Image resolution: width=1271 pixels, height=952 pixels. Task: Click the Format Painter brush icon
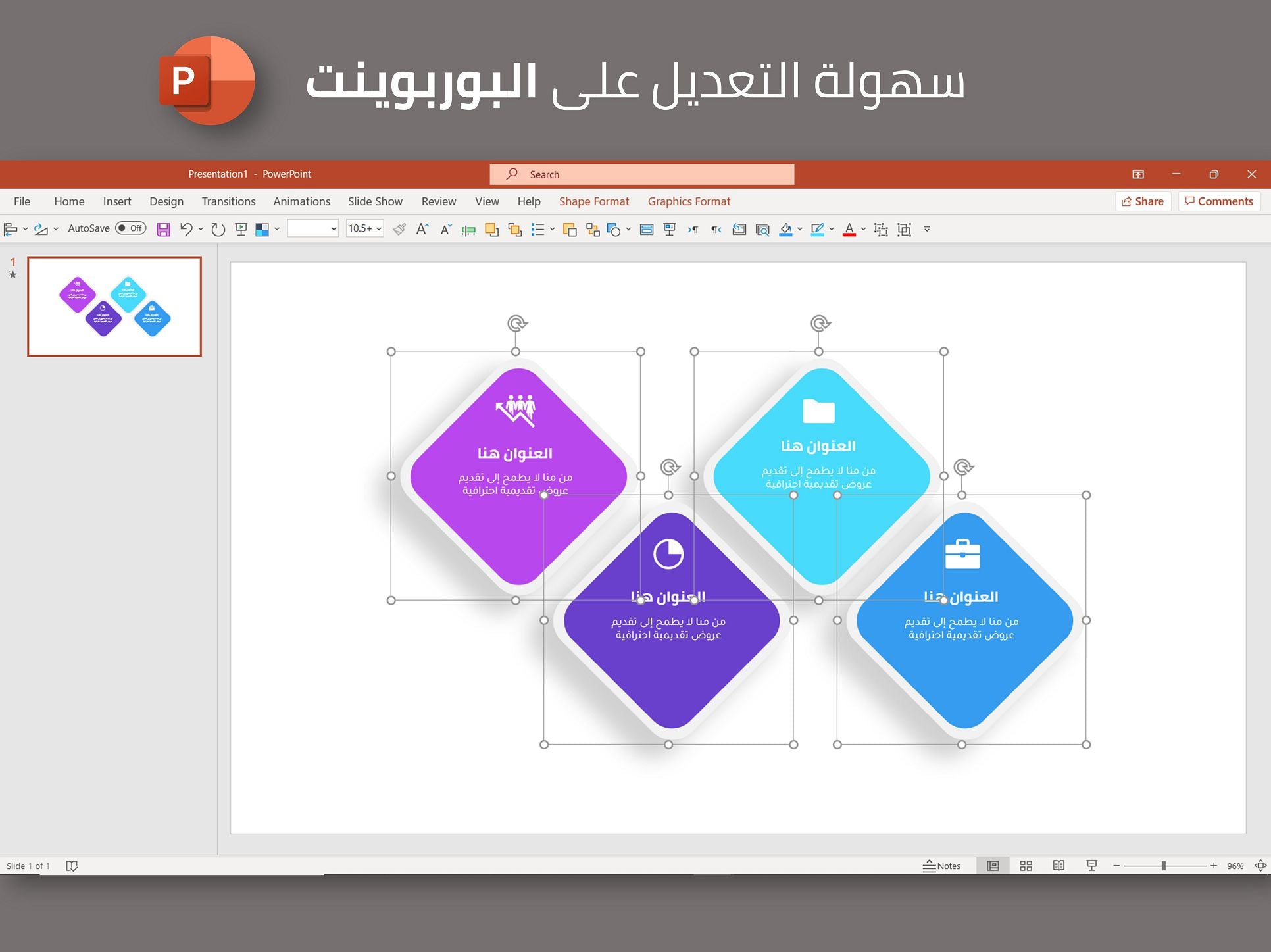pos(399,229)
